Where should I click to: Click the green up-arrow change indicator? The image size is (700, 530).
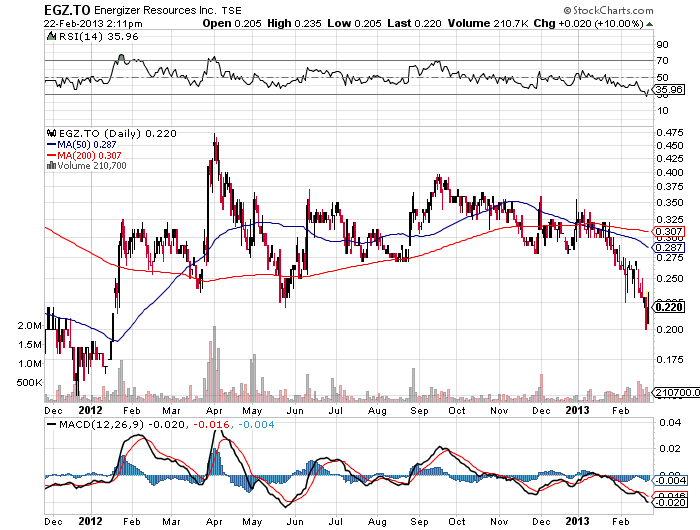(x=649, y=24)
